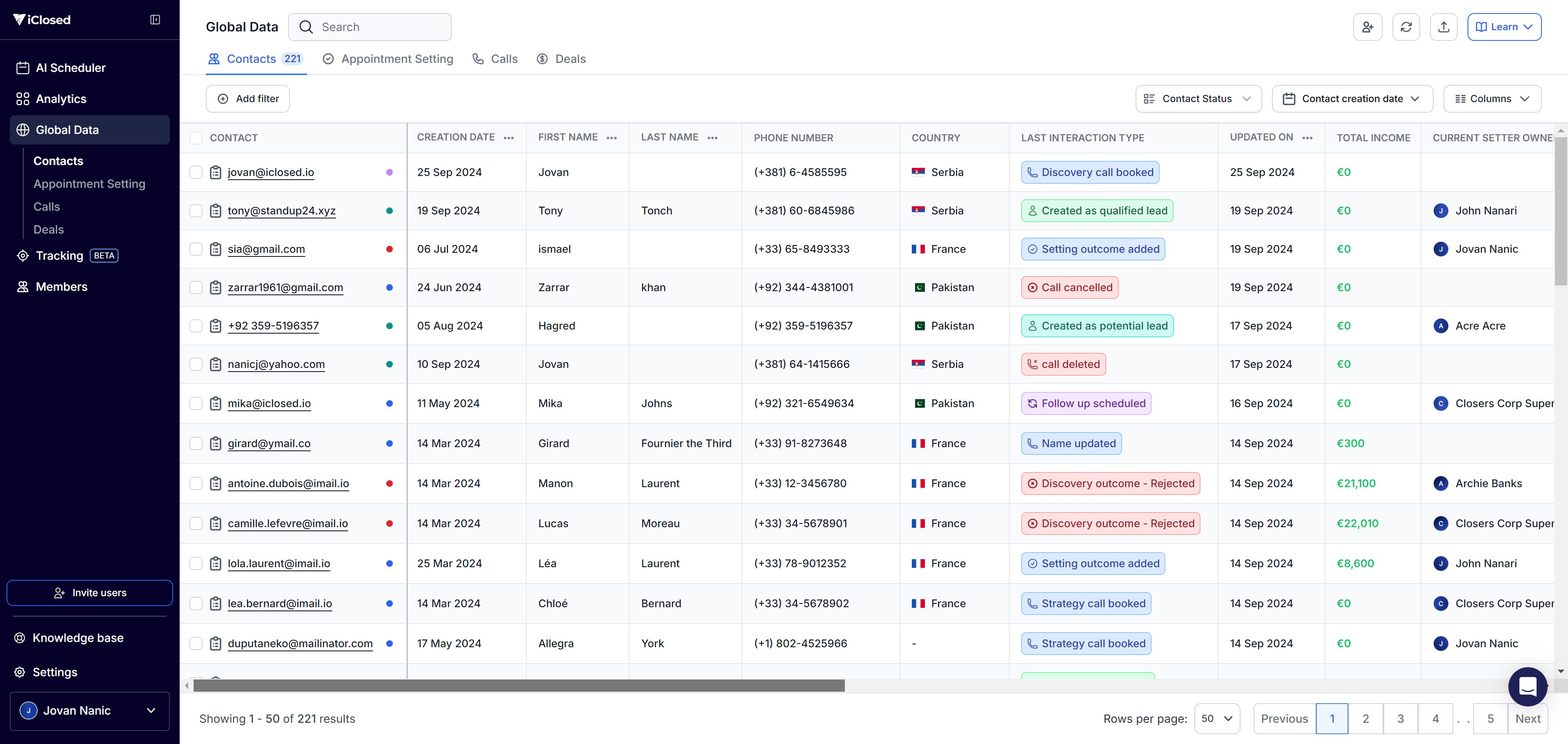Expand the Columns dropdown
The width and height of the screenshot is (1568, 744).
[1491, 99]
